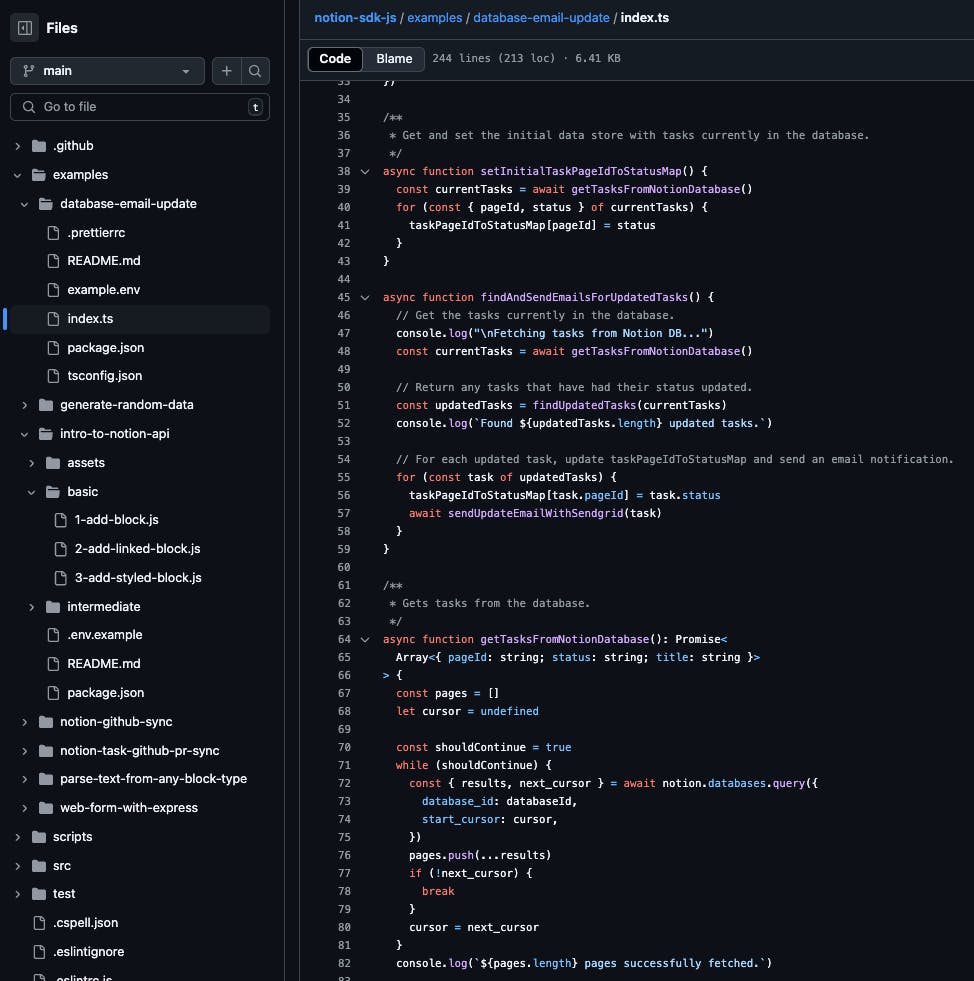
Task: Collapse the file tree side panel
Action: [x=25, y=28]
